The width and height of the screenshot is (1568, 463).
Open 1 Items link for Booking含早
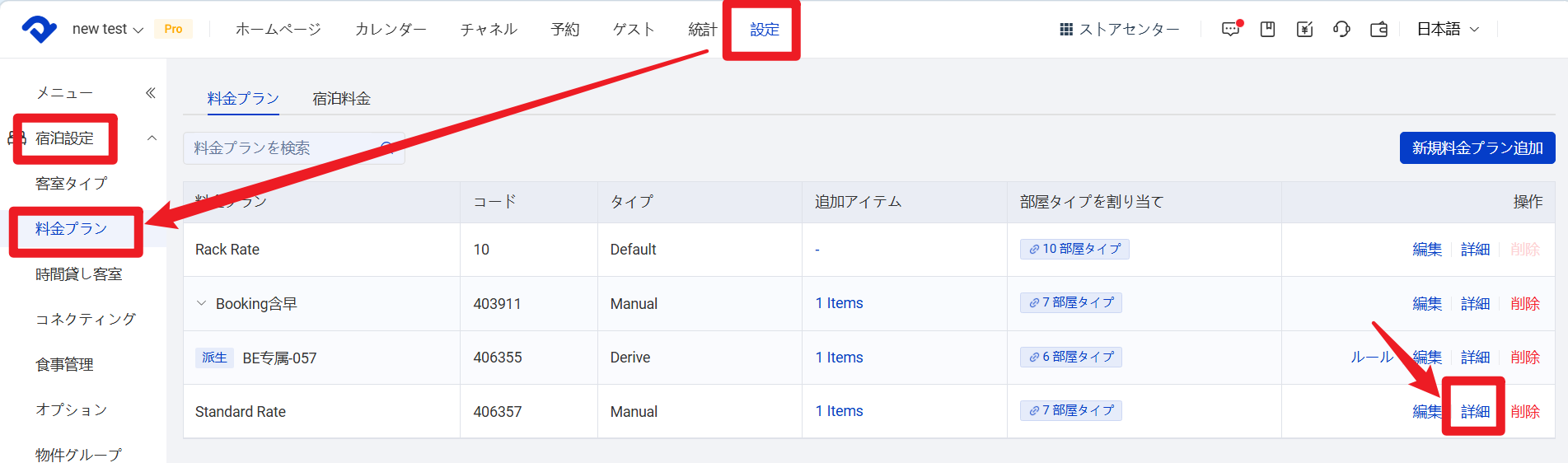[x=839, y=303]
